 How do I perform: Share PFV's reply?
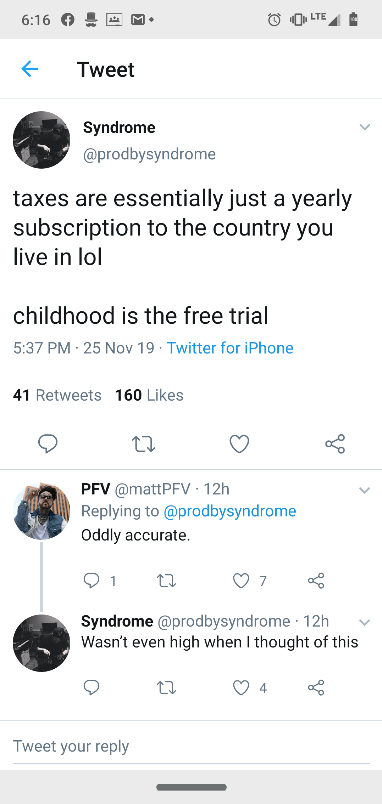coord(316,580)
